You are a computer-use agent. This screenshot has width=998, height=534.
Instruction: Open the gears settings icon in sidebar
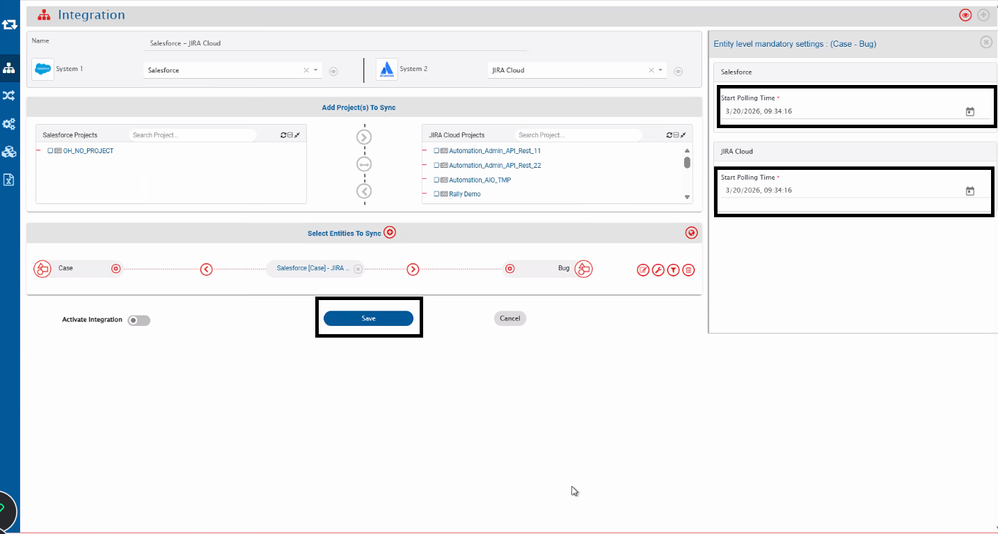[x=9, y=123]
